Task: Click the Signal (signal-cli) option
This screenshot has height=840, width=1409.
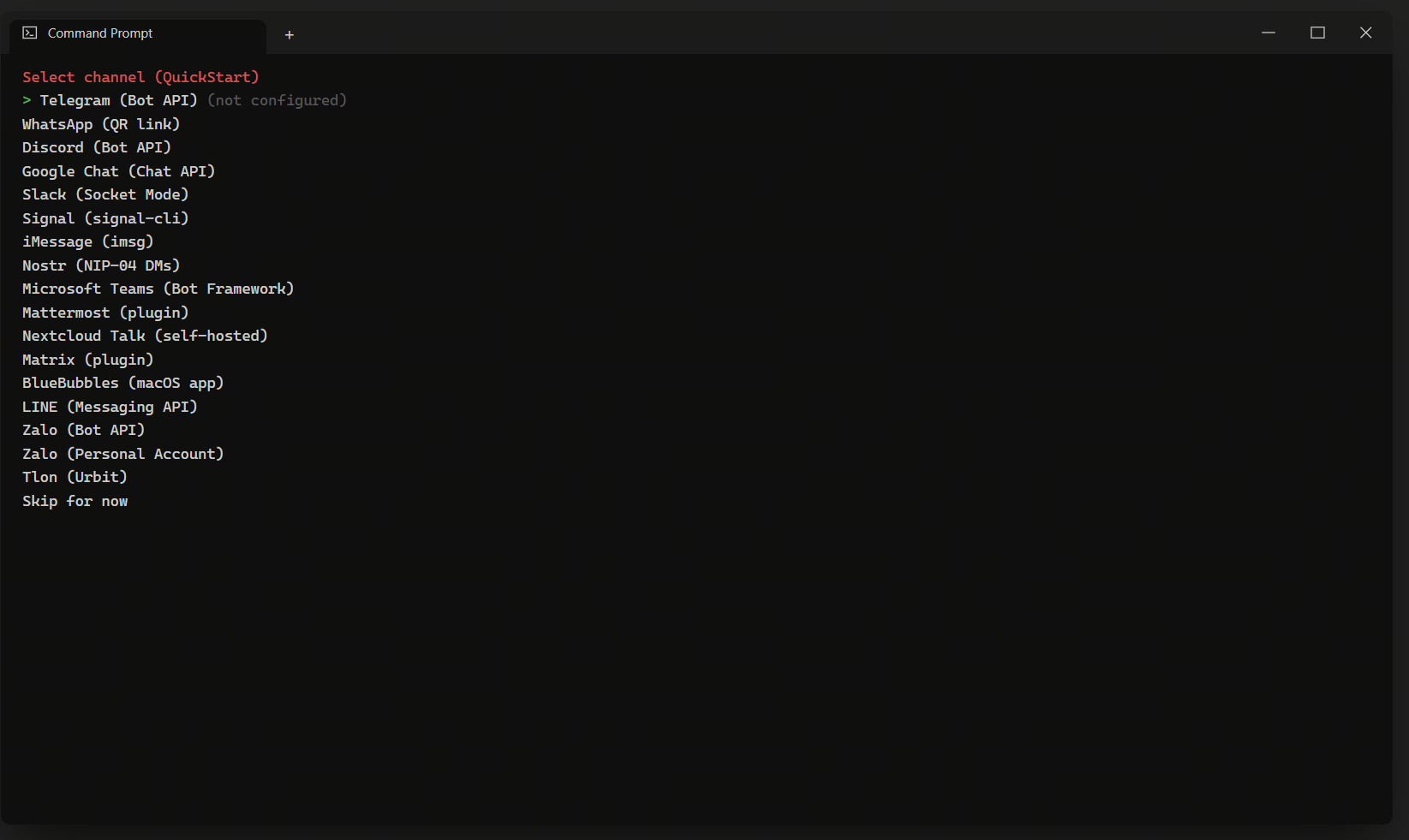Action: pos(105,218)
